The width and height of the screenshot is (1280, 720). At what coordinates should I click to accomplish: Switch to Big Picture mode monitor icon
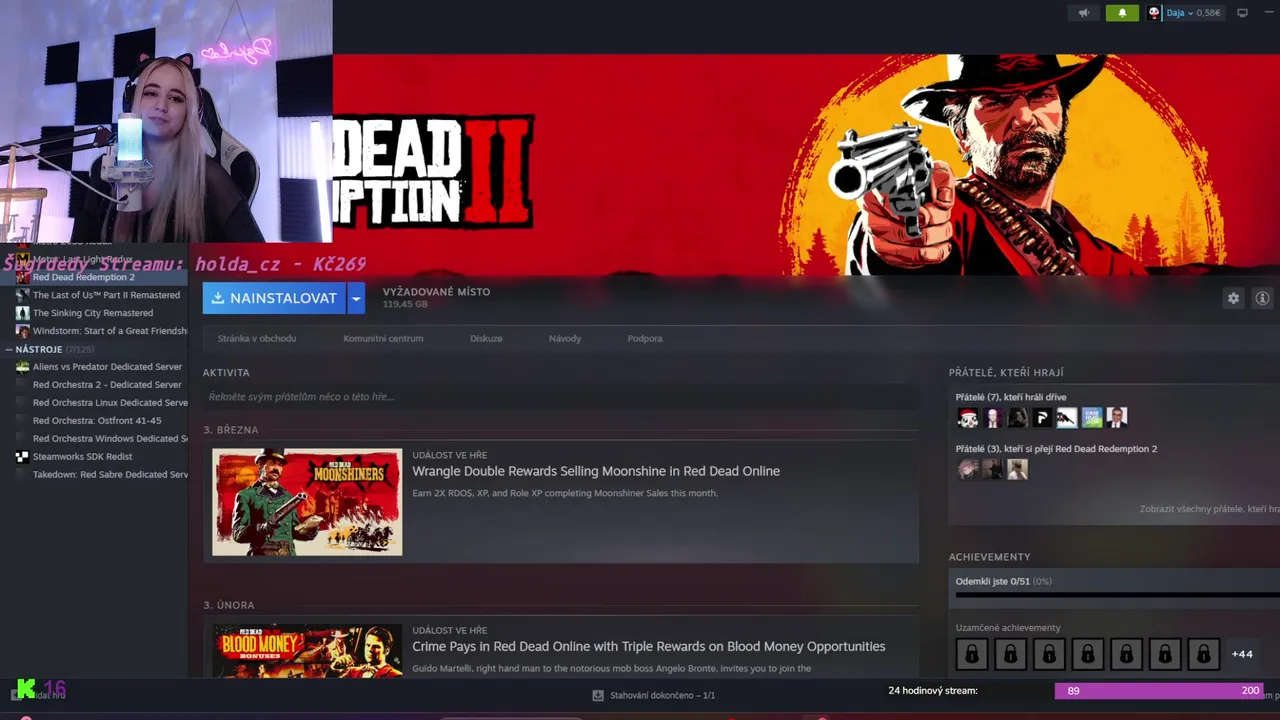(1243, 13)
